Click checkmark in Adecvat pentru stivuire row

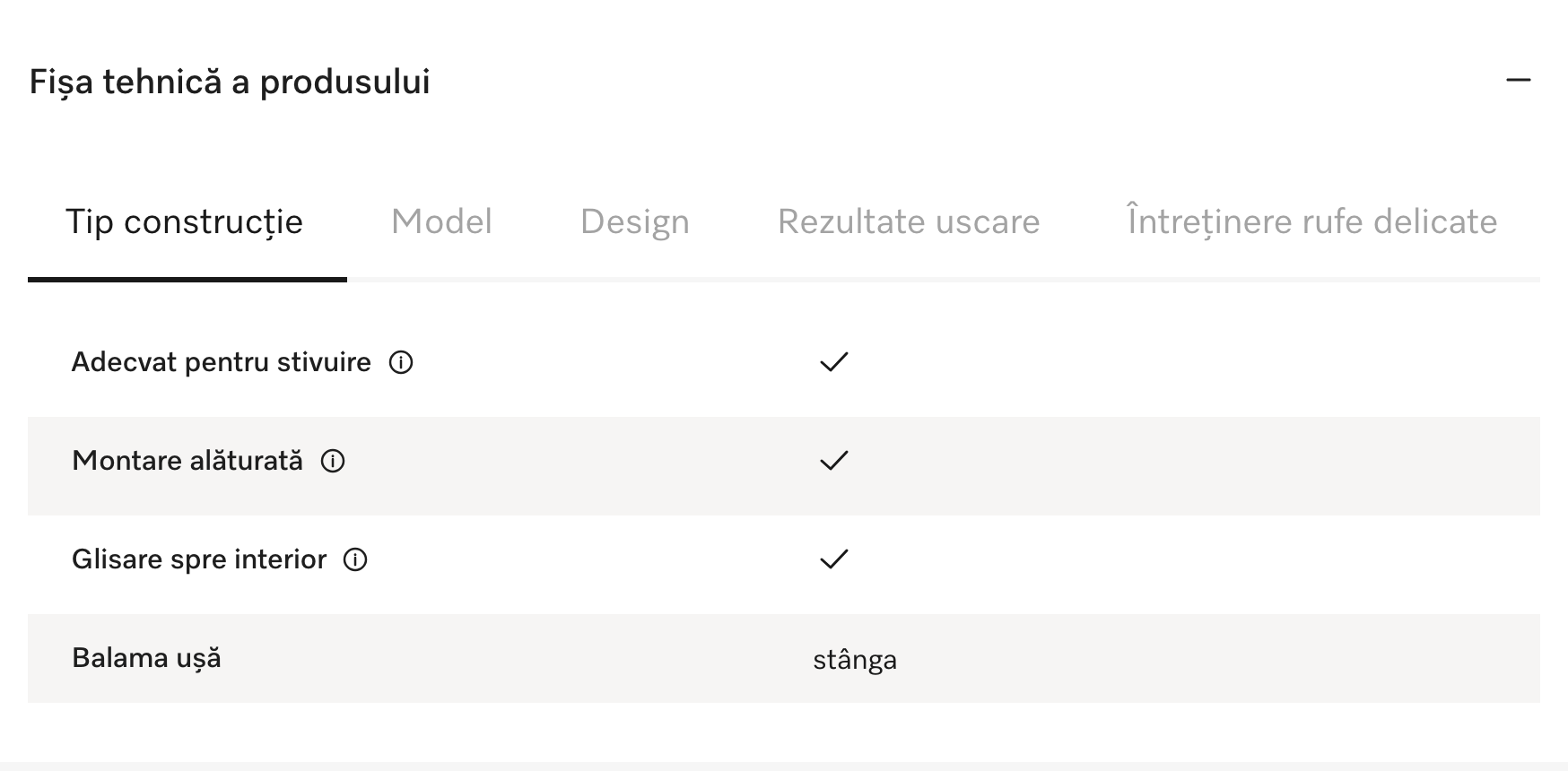pyautogui.click(x=833, y=362)
